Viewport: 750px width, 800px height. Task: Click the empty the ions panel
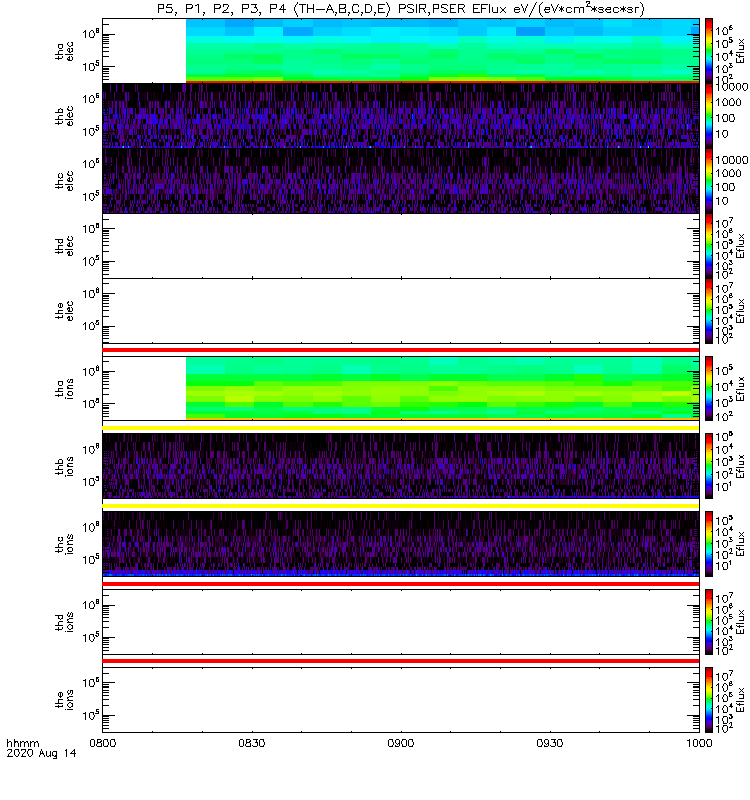401,700
